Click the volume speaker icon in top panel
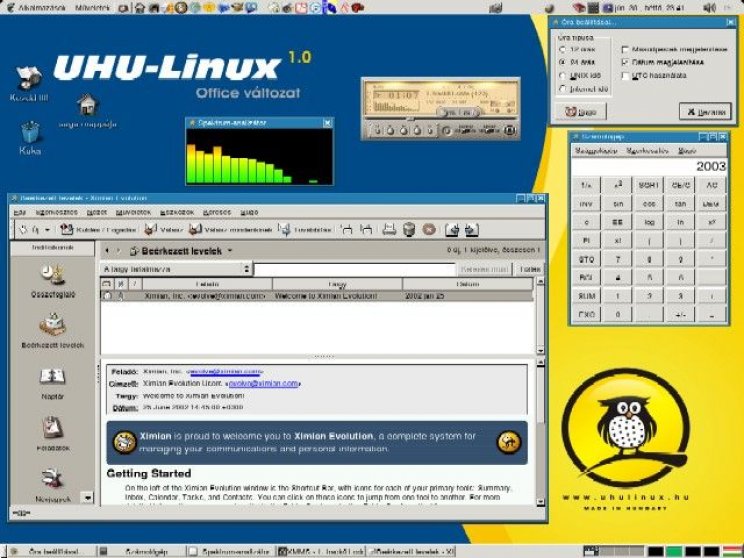This screenshot has height=558, width=744. pyautogui.click(x=709, y=8)
